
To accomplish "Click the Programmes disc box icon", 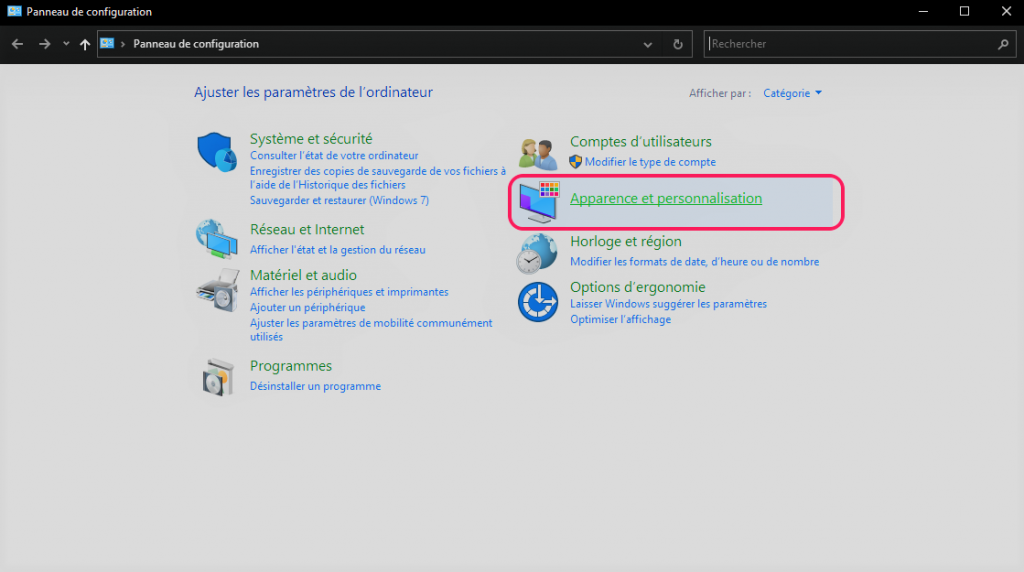I will tap(217, 377).
